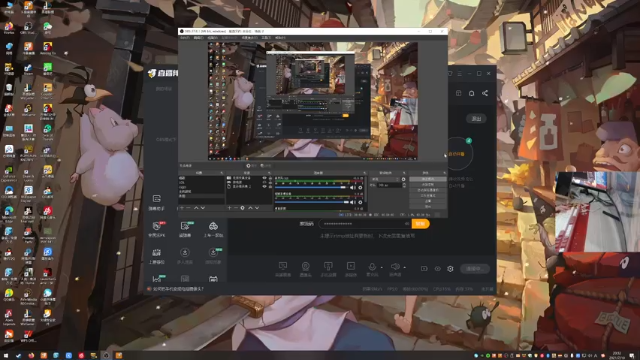Open the View menu in OBS

click(x=212, y=38)
